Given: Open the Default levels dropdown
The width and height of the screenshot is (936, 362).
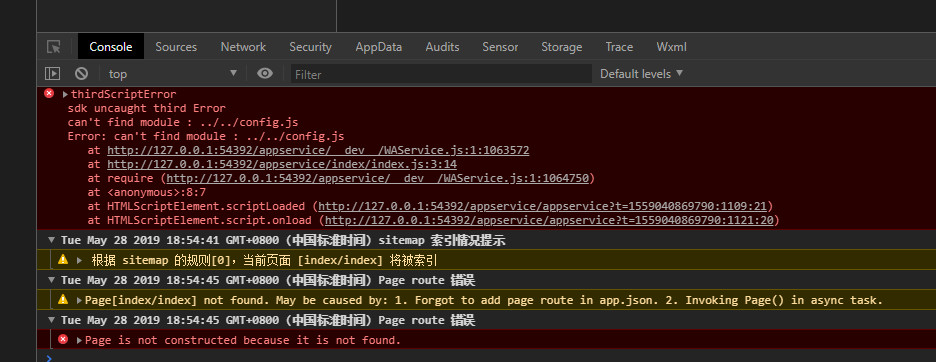Looking at the screenshot, I should [x=641, y=73].
